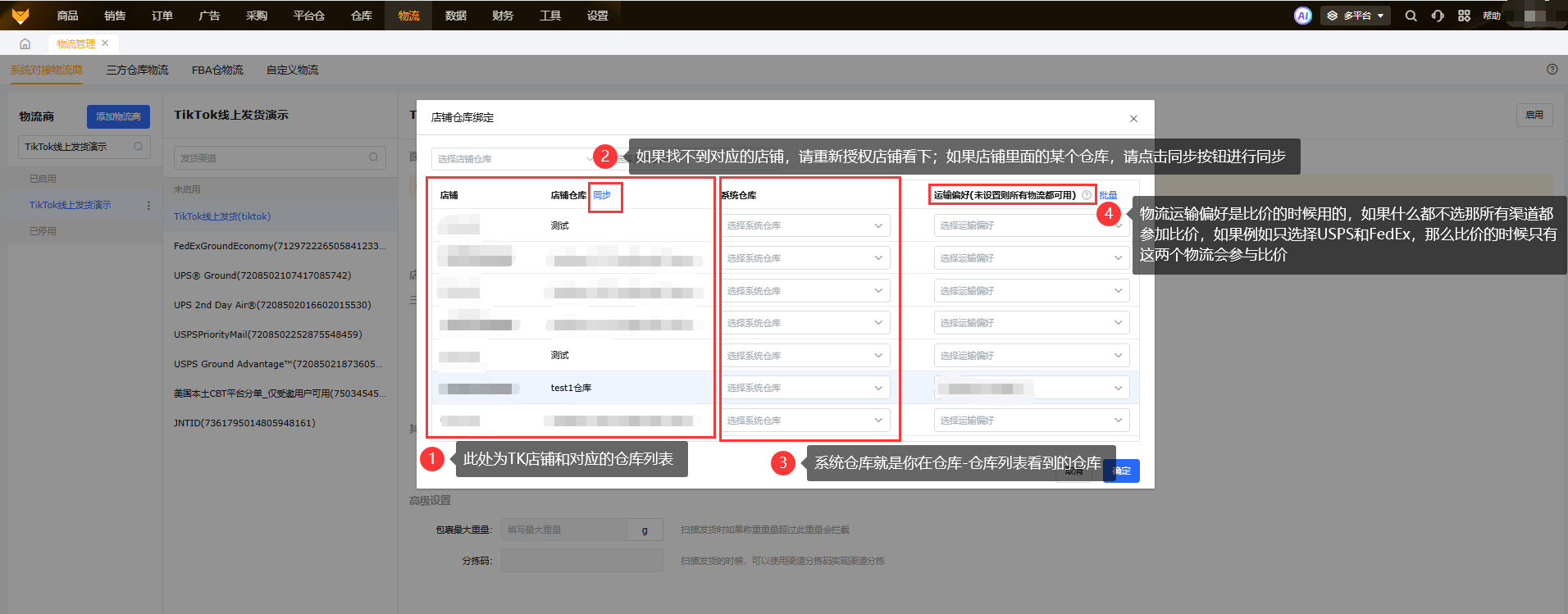Click the search icon in the 物流商 filter box
This screenshot has width=1568, height=614.
(x=138, y=147)
